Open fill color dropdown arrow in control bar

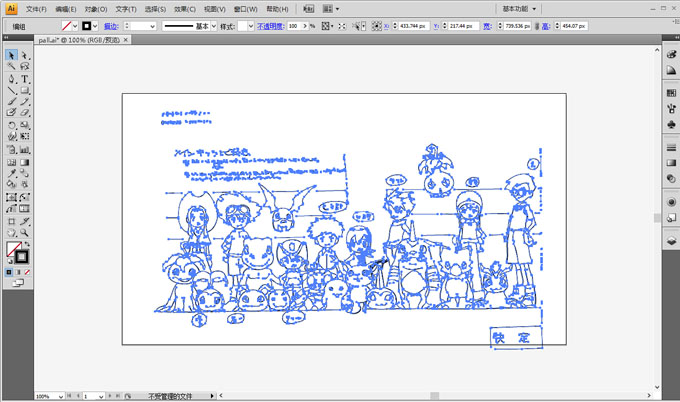(x=75, y=26)
